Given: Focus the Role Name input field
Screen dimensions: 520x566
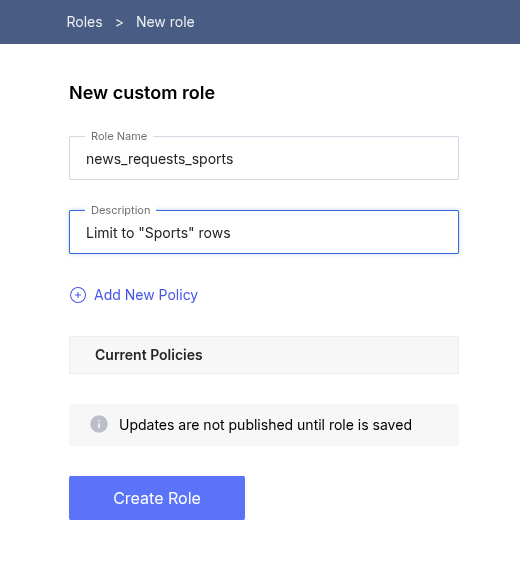Looking at the screenshot, I should (264, 158).
